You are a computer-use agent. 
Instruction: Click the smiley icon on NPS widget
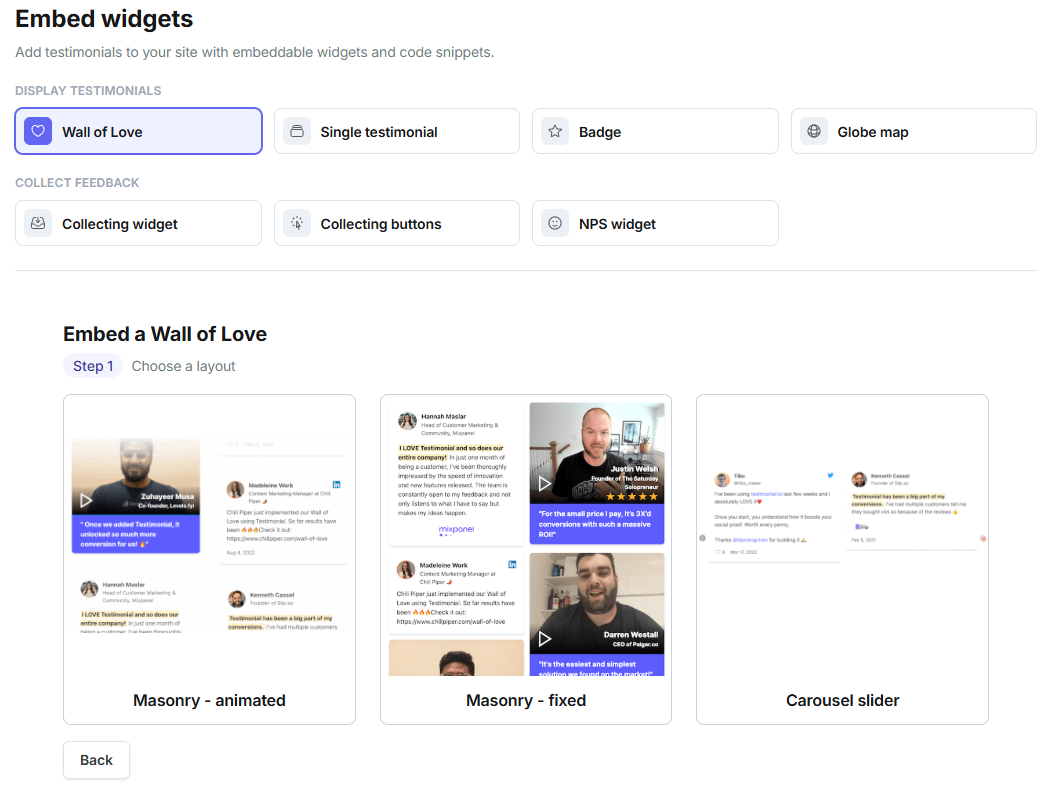click(x=555, y=223)
